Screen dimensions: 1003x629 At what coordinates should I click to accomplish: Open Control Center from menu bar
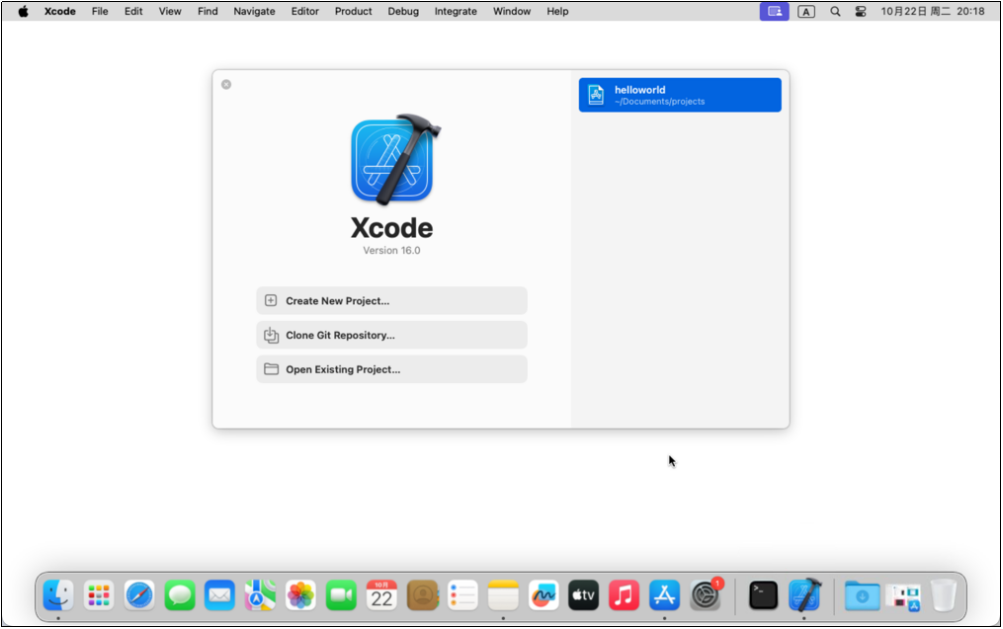pos(860,12)
